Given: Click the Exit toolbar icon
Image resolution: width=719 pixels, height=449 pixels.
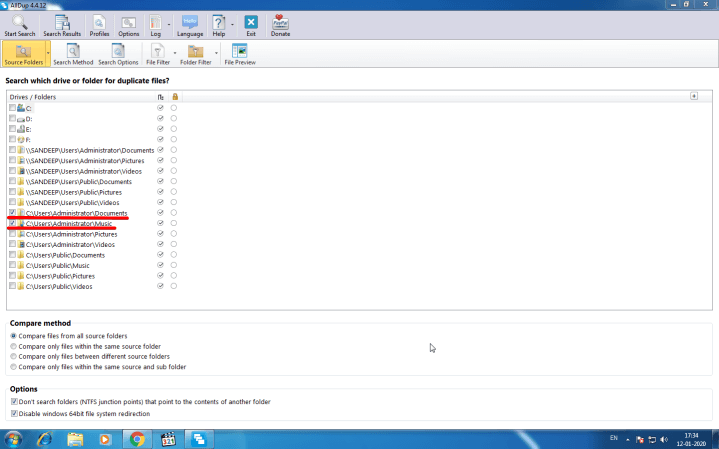Looking at the screenshot, I should [x=251, y=26].
